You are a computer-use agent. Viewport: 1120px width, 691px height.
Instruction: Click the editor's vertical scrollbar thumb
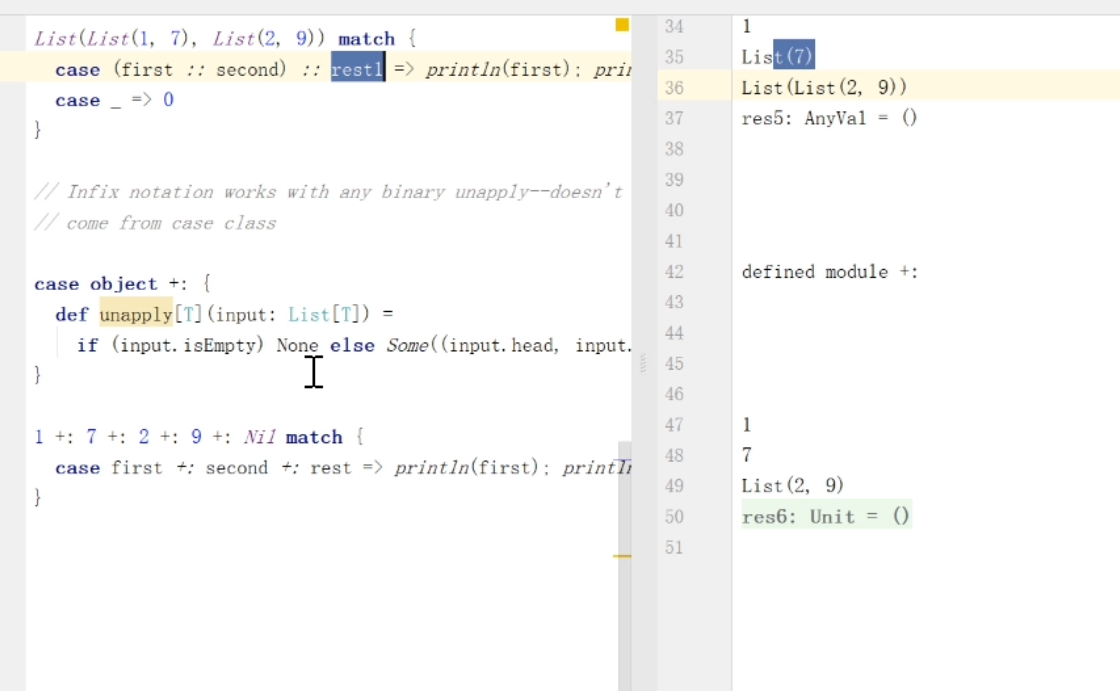pos(625,566)
